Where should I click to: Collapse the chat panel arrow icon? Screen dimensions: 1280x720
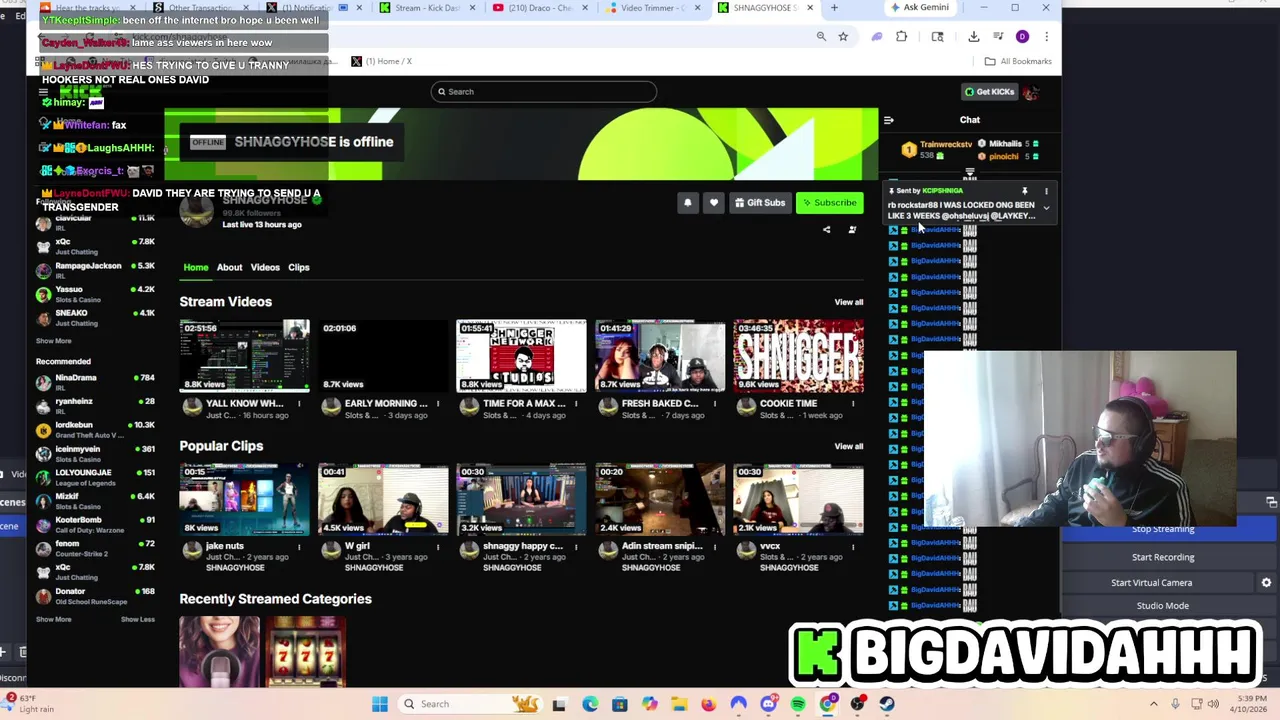[x=888, y=120]
